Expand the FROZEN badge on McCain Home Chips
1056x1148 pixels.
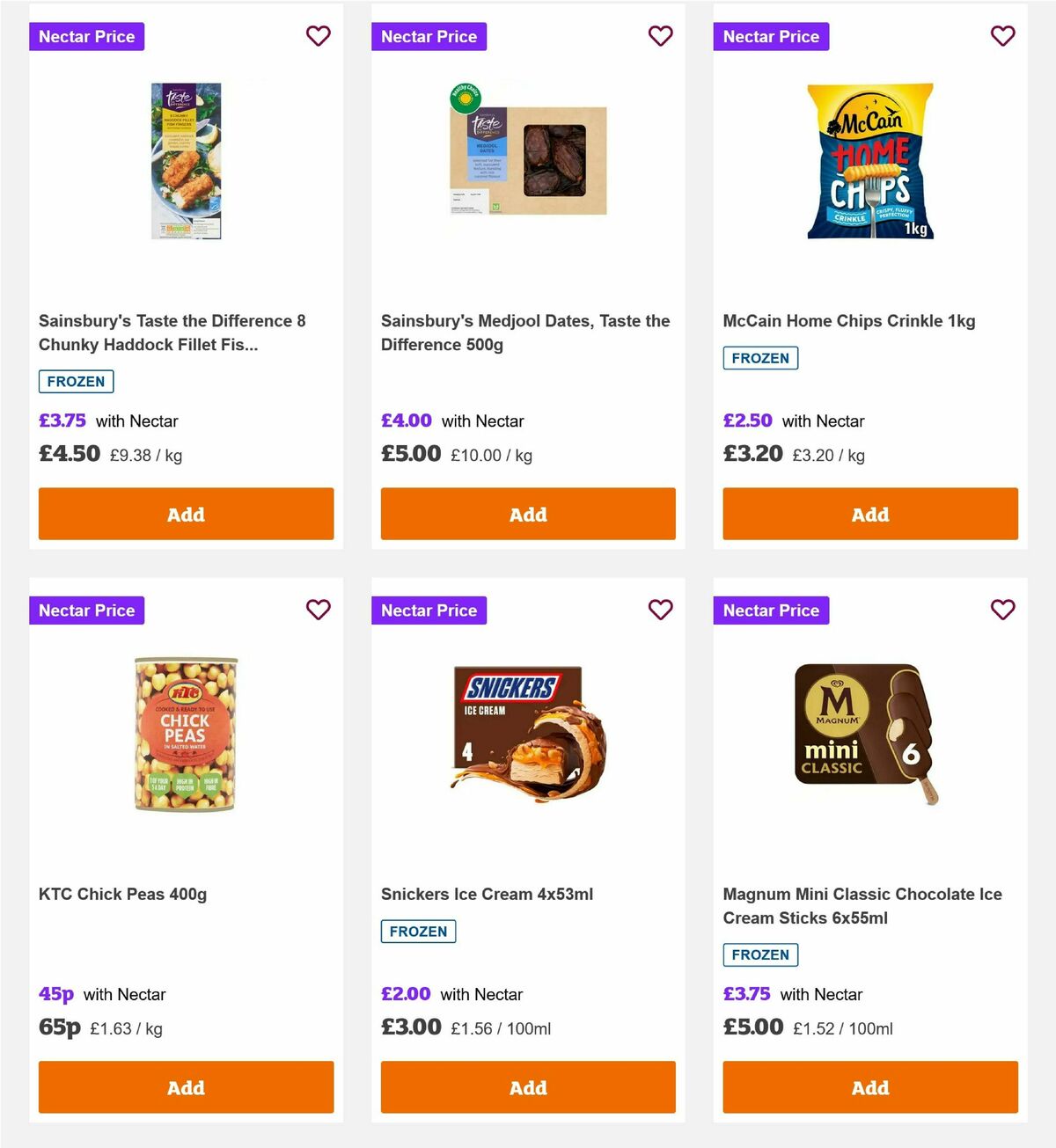(760, 358)
